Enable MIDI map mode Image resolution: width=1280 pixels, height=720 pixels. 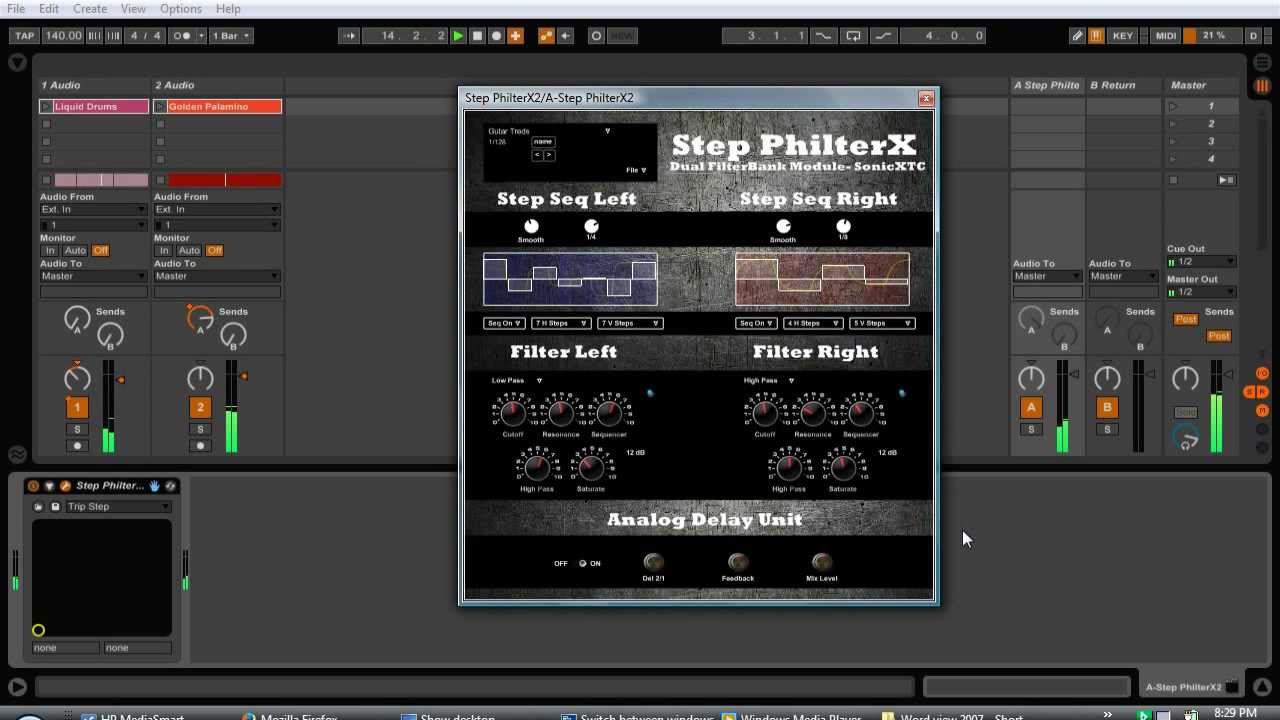[x=1166, y=36]
